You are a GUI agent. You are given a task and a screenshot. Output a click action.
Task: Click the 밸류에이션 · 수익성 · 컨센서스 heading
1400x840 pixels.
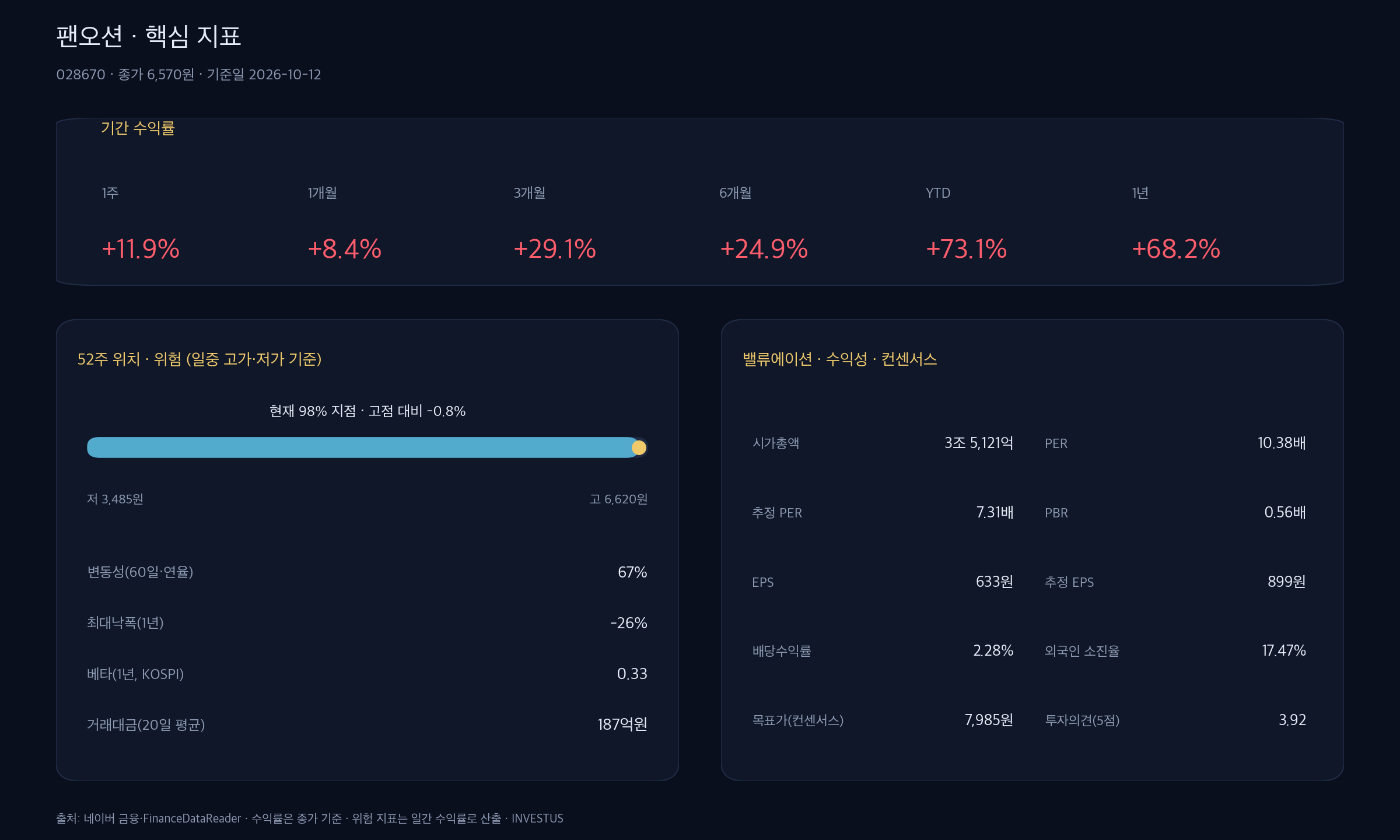pyautogui.click(x=839, y=359)
